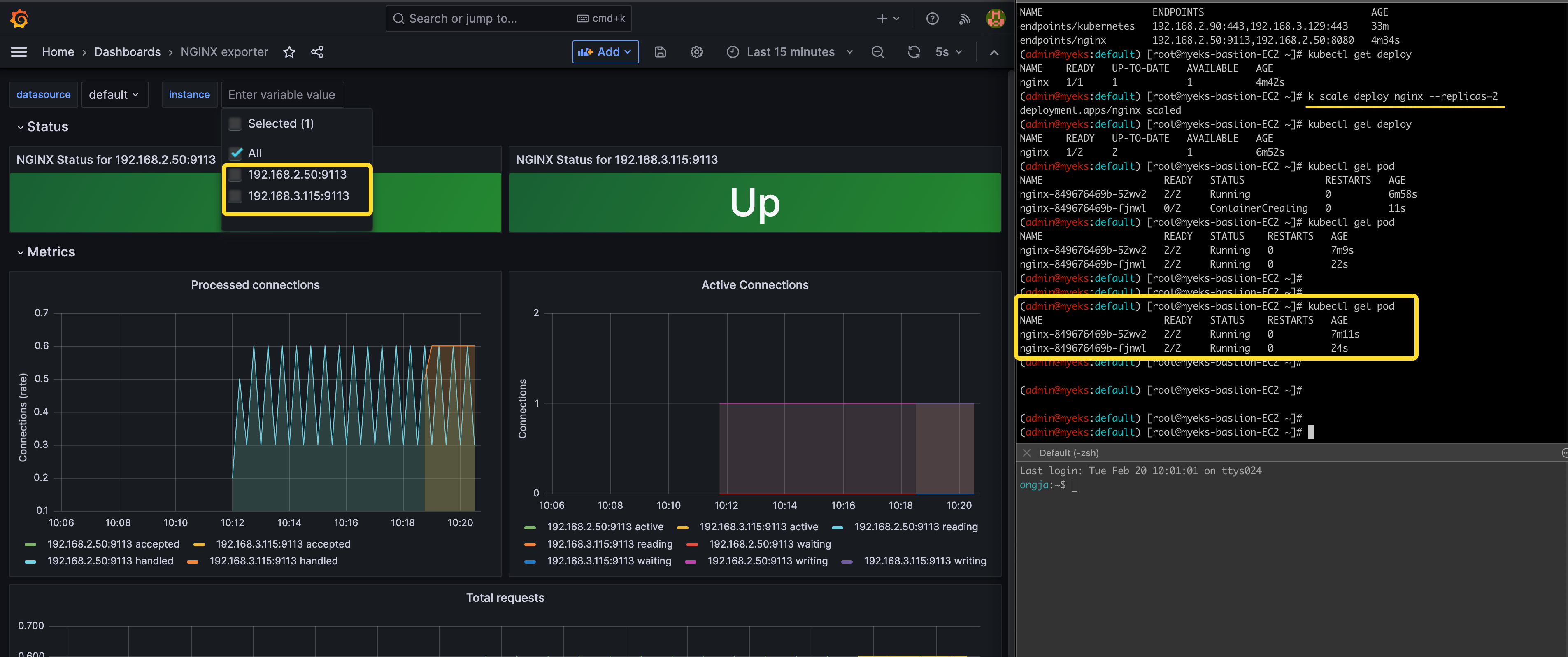
Task: Uncheck the All instance option
Action: tap(235, 154)
